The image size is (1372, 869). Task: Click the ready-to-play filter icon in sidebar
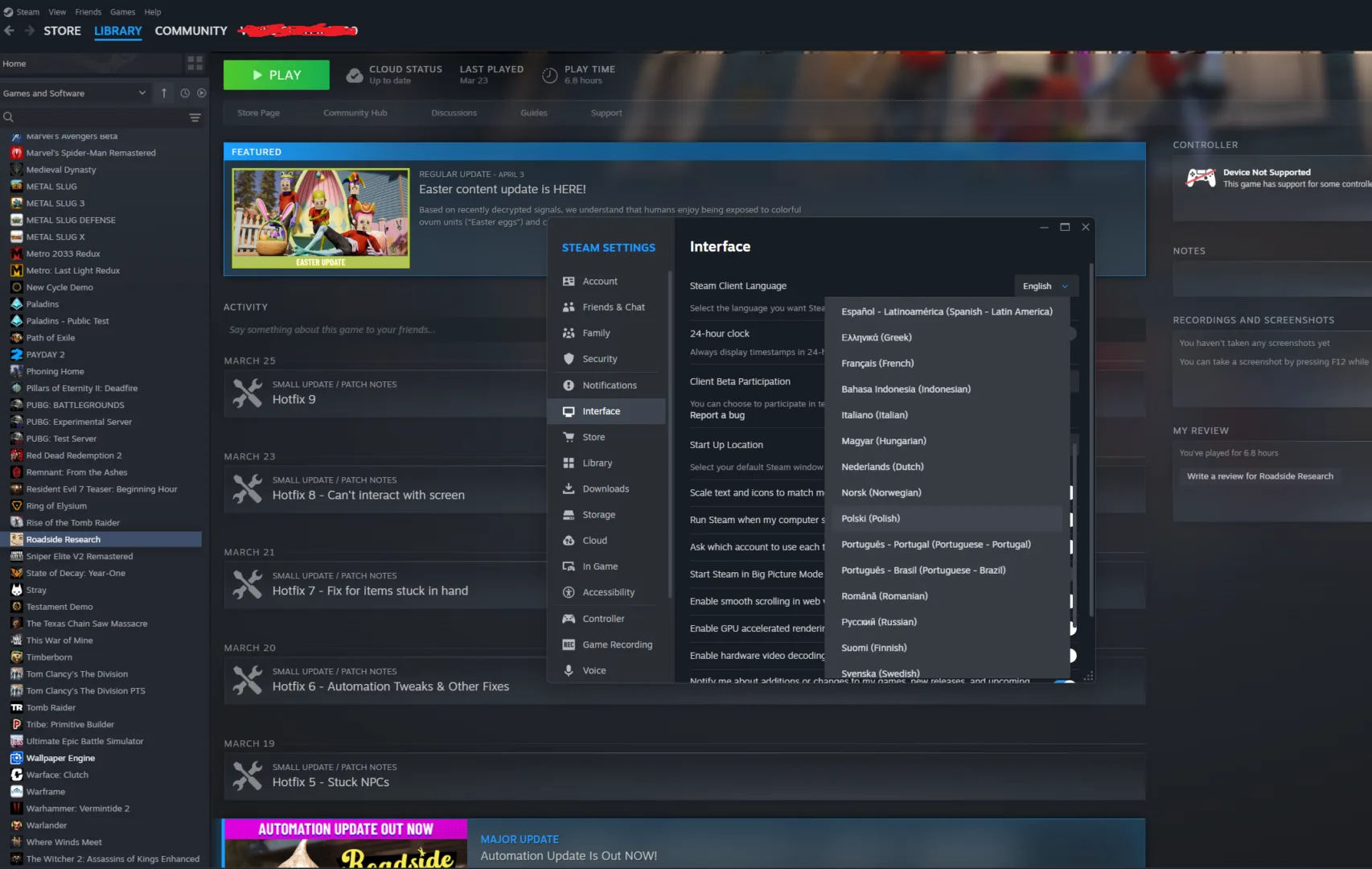[x=202, y=93]
